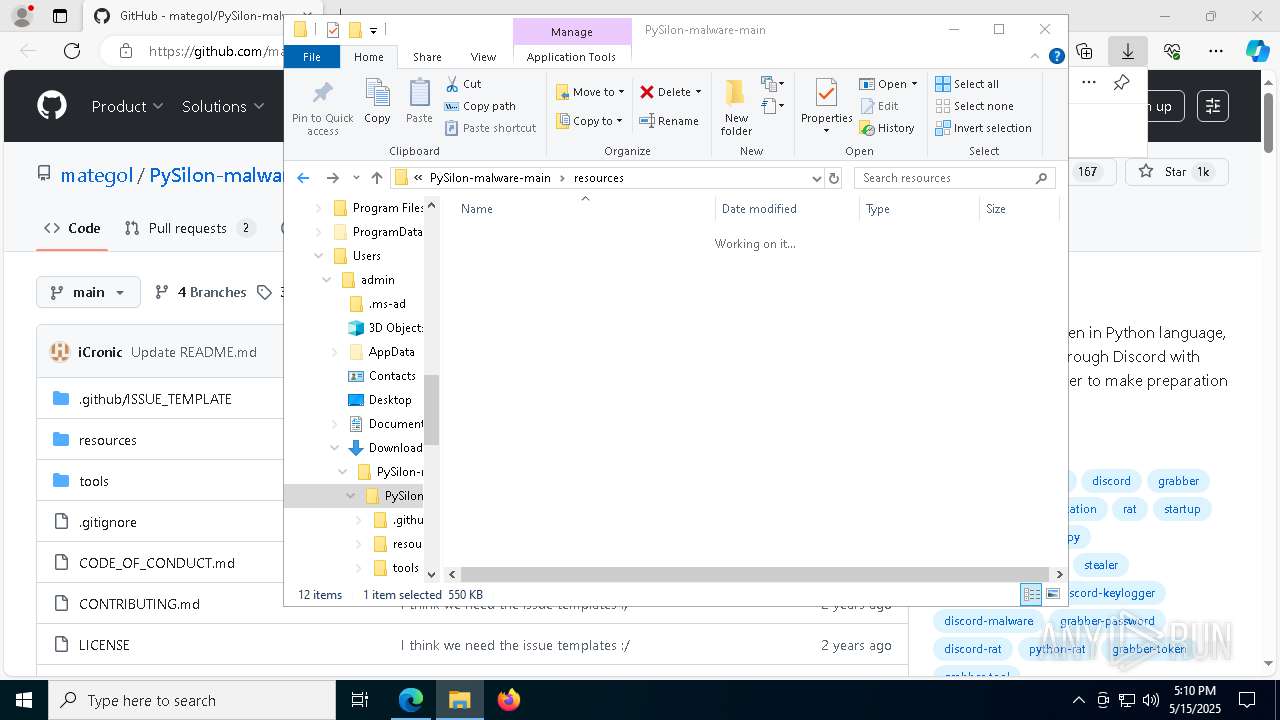Open Properties via checkmark icon
The width and height of the screenshot is (1280, 720).
[x=826, y=94]
